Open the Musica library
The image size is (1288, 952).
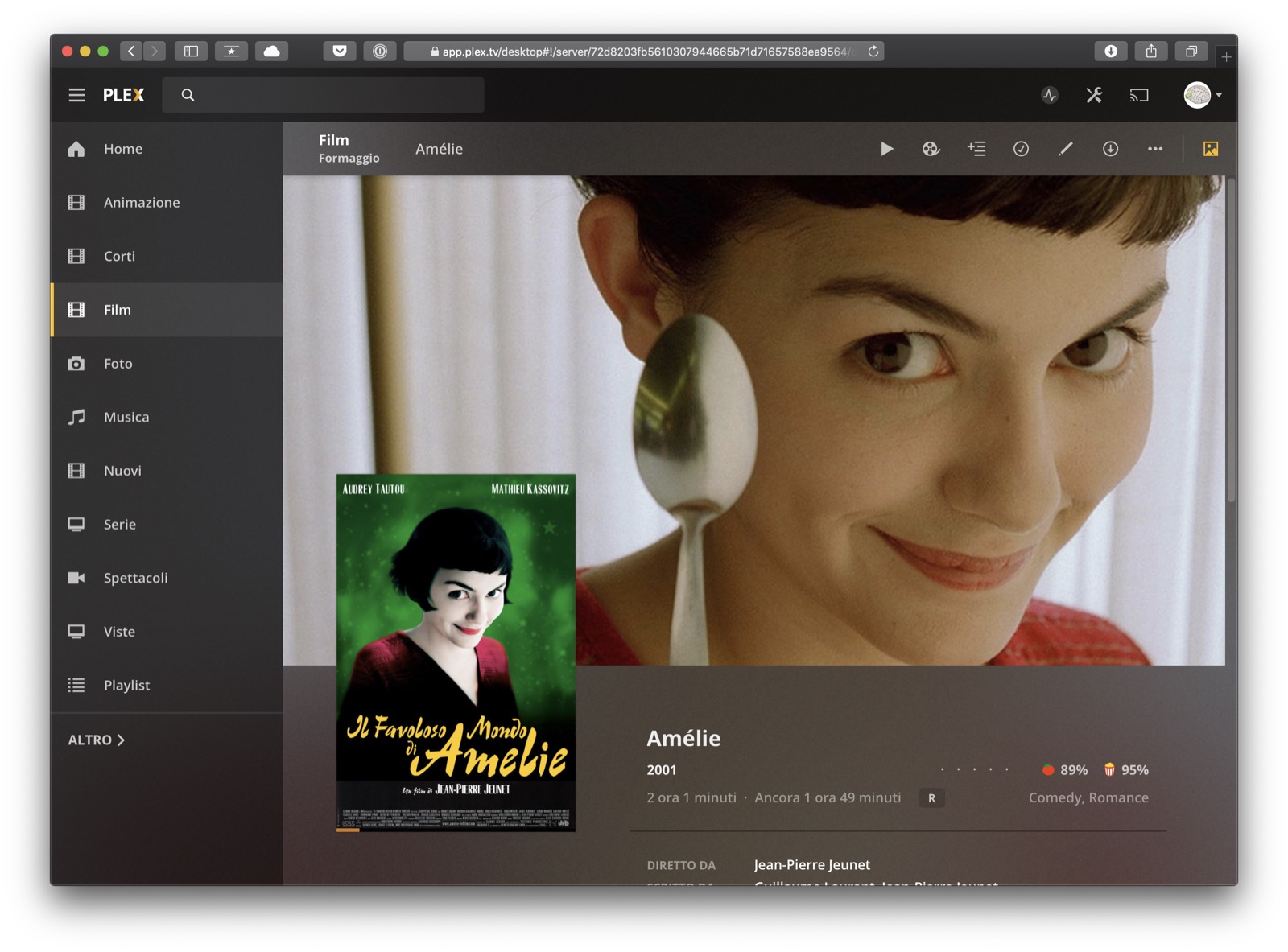click(x=167, y=417)
